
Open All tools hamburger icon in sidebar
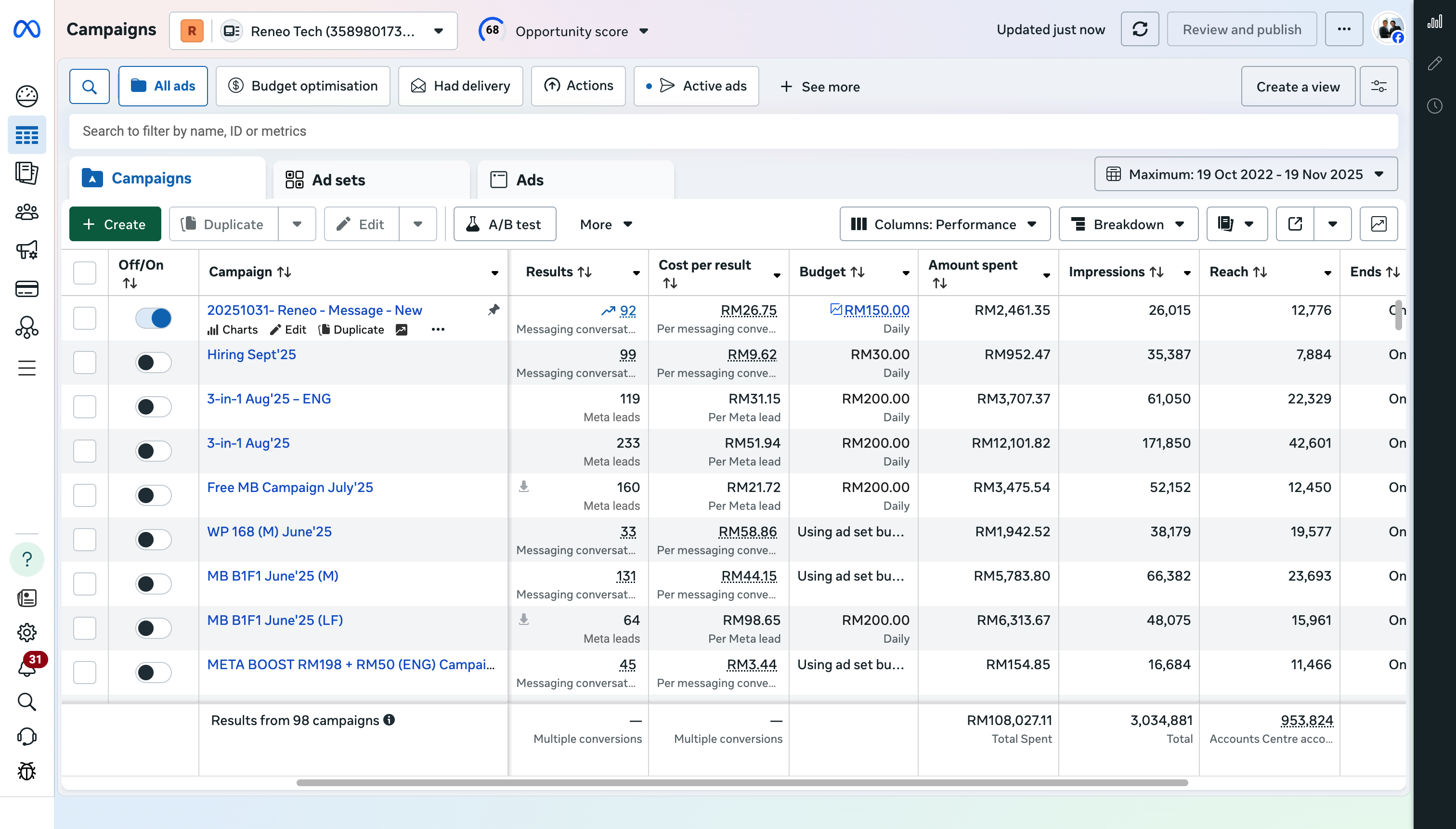click(x=27, y=368)
